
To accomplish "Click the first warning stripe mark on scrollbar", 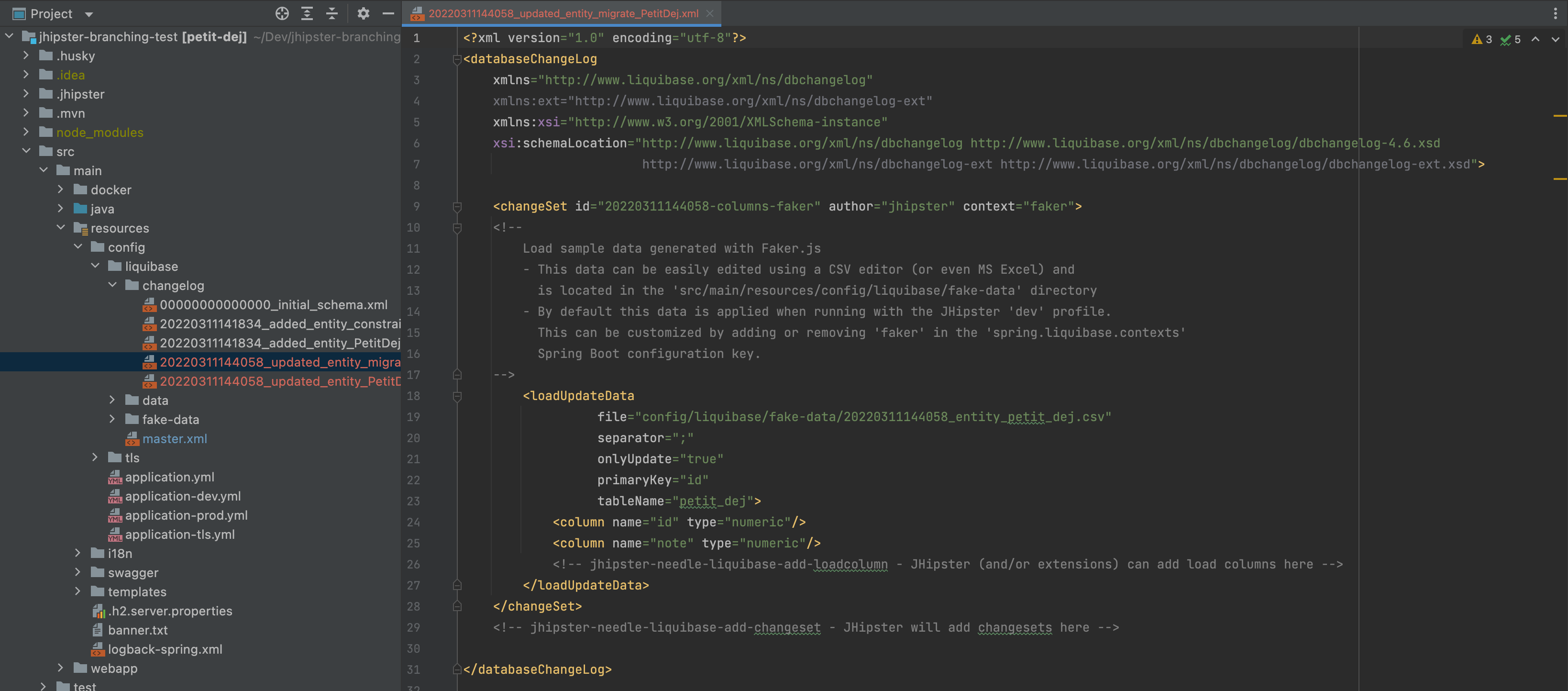I will tap(1560, 115).
